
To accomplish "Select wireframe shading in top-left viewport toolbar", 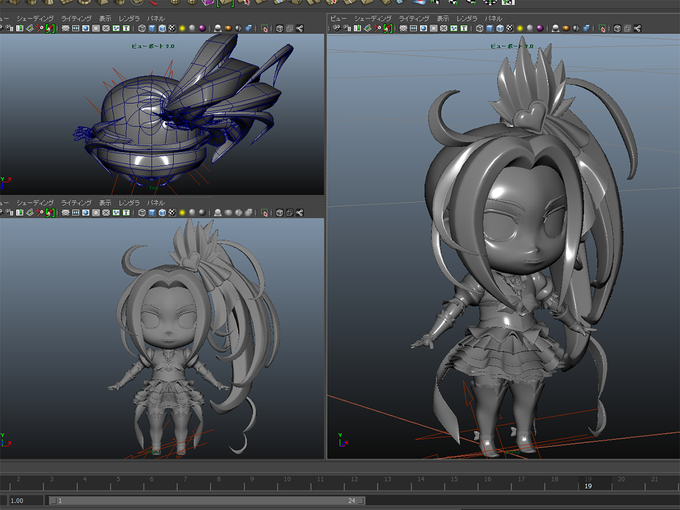I will click(x=142, y=28).
